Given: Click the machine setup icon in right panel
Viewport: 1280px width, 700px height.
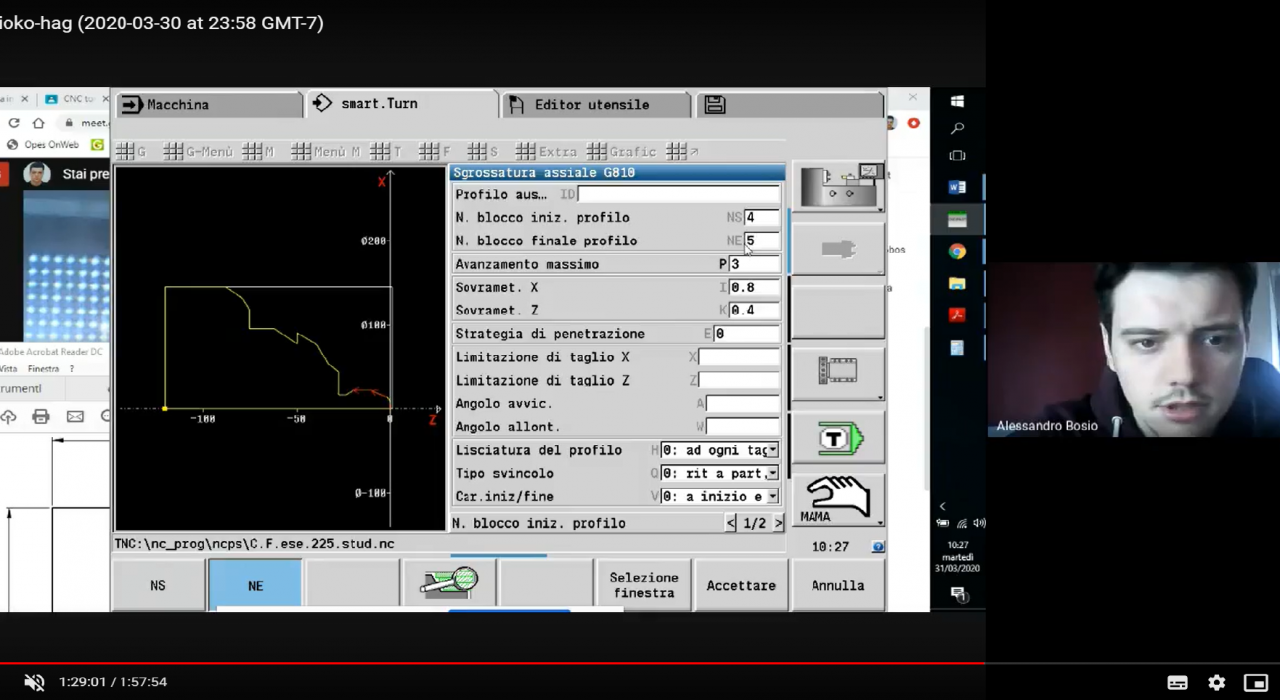Looking at the screenshot, I should click(838, 187).
